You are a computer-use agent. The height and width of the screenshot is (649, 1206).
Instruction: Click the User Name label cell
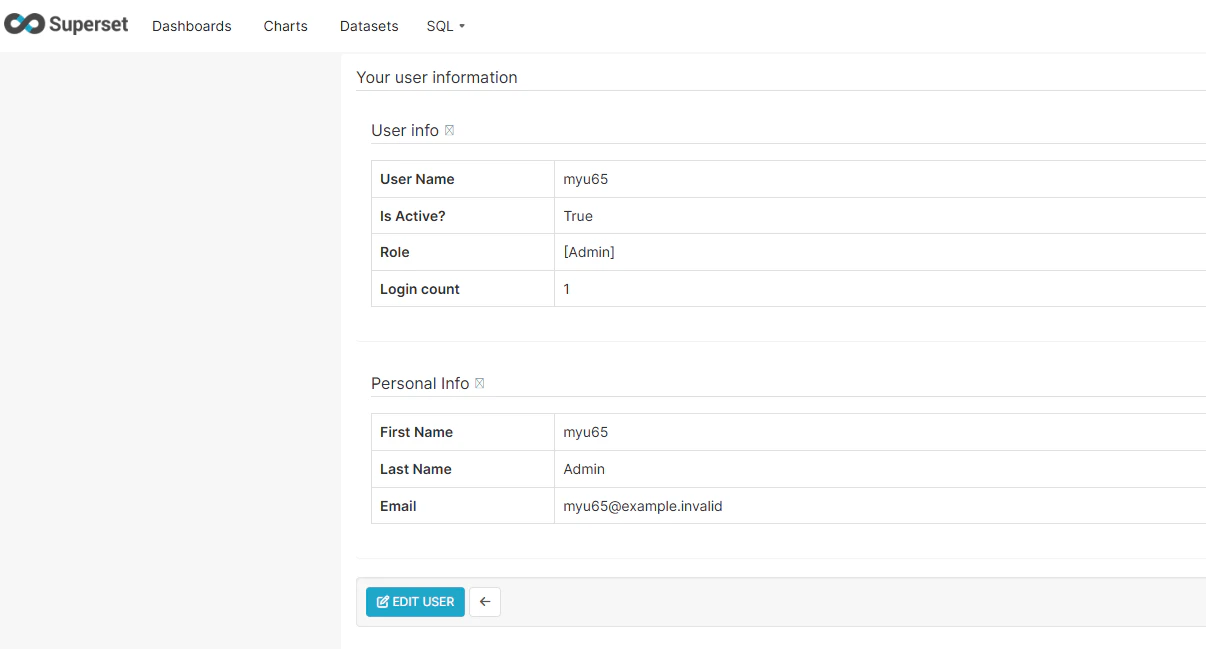pos(463,179)
